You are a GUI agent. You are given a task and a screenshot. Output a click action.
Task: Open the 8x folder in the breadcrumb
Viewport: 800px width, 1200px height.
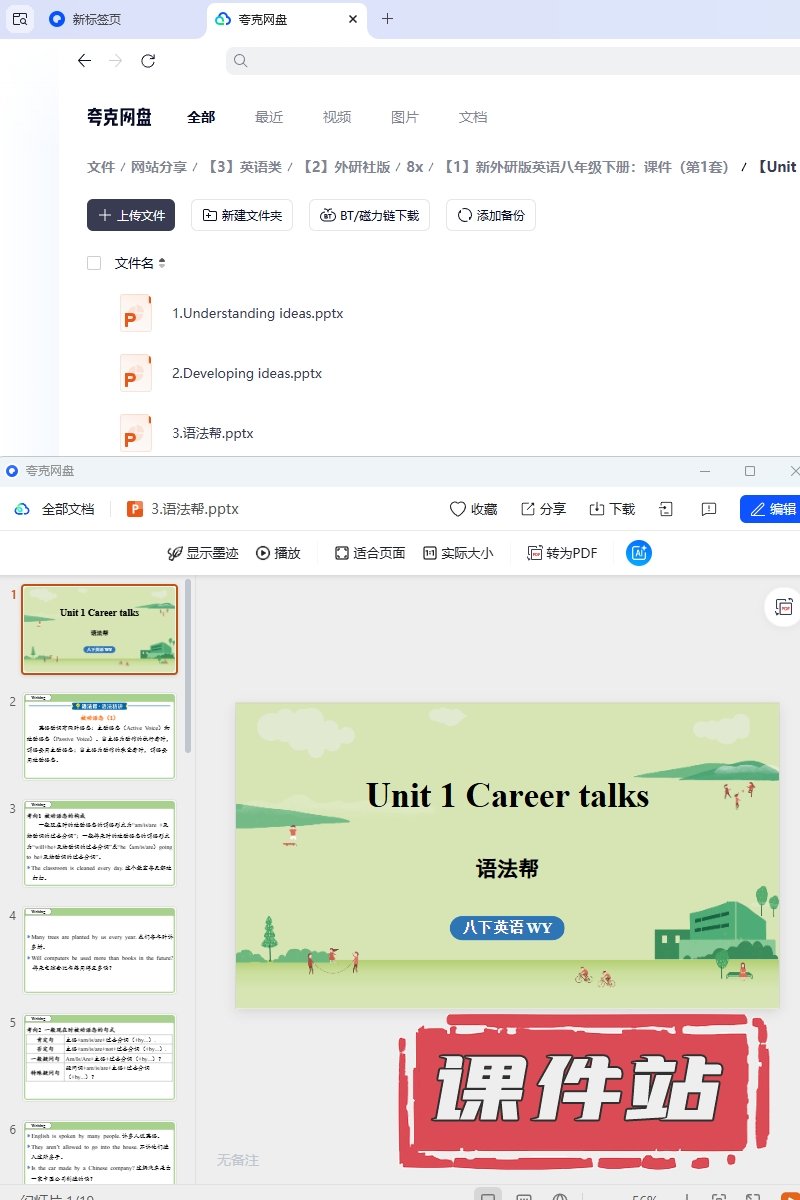tap(414, 167)
